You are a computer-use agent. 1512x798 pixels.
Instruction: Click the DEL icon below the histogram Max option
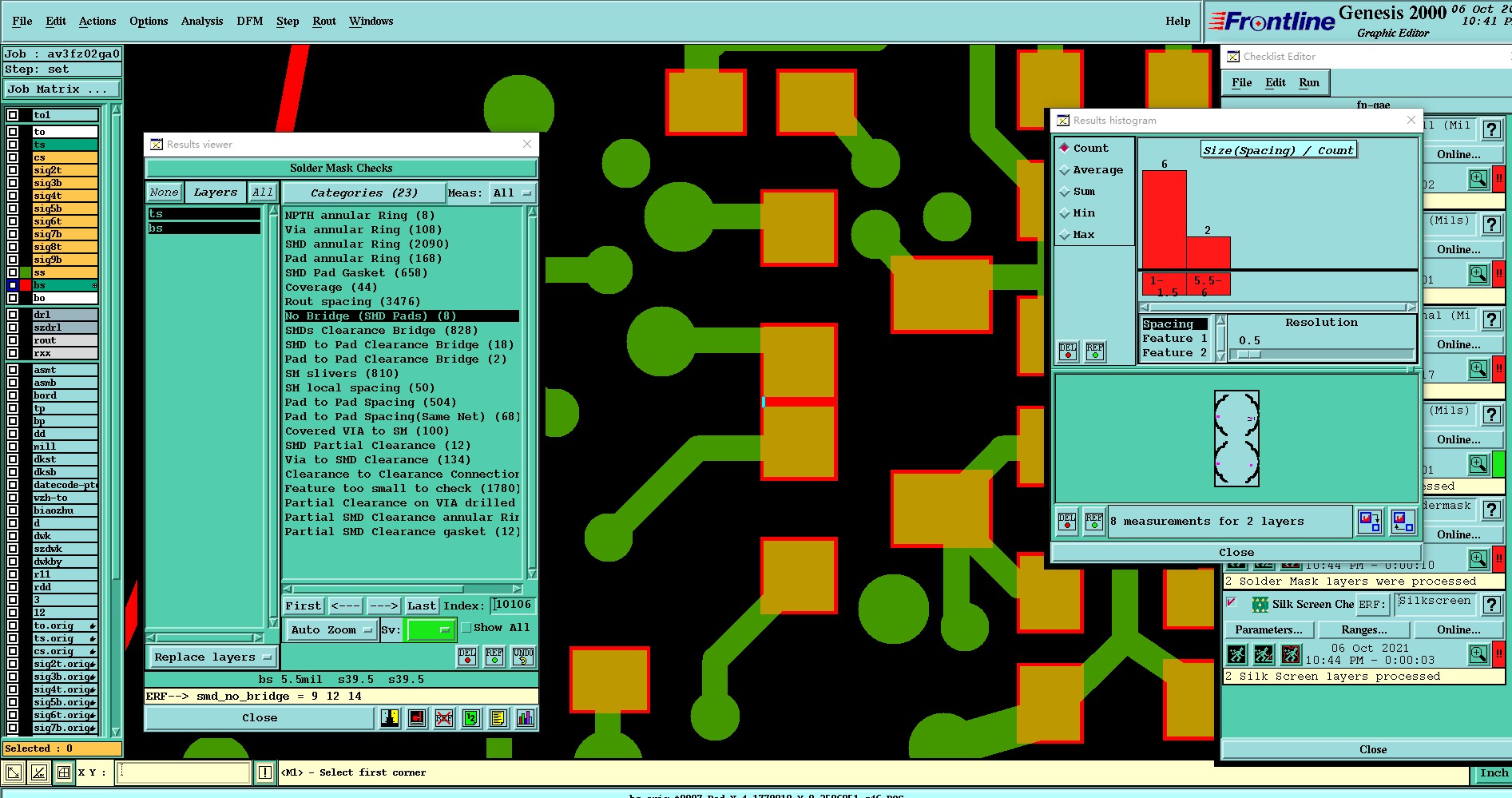point(1068,351)
